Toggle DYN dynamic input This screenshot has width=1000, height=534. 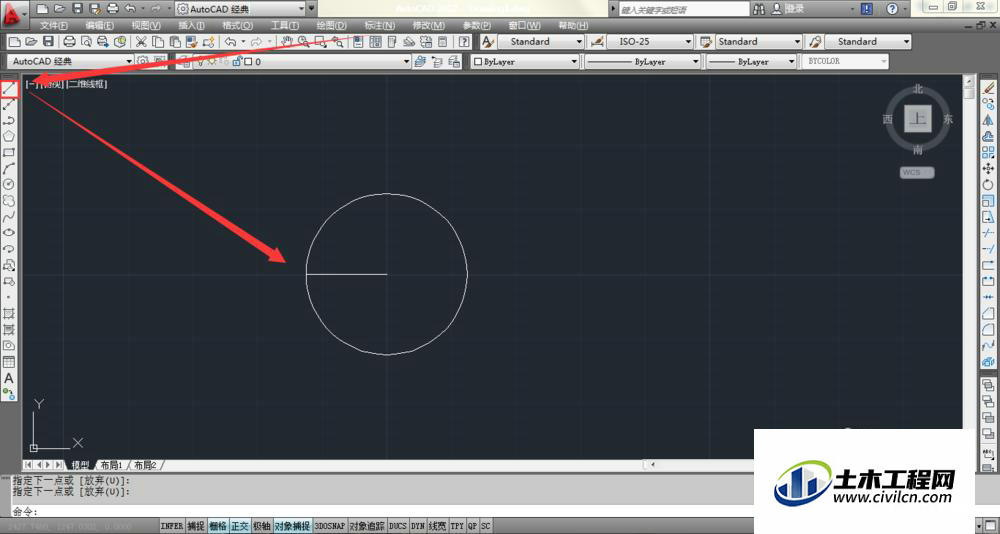point(418,526)
